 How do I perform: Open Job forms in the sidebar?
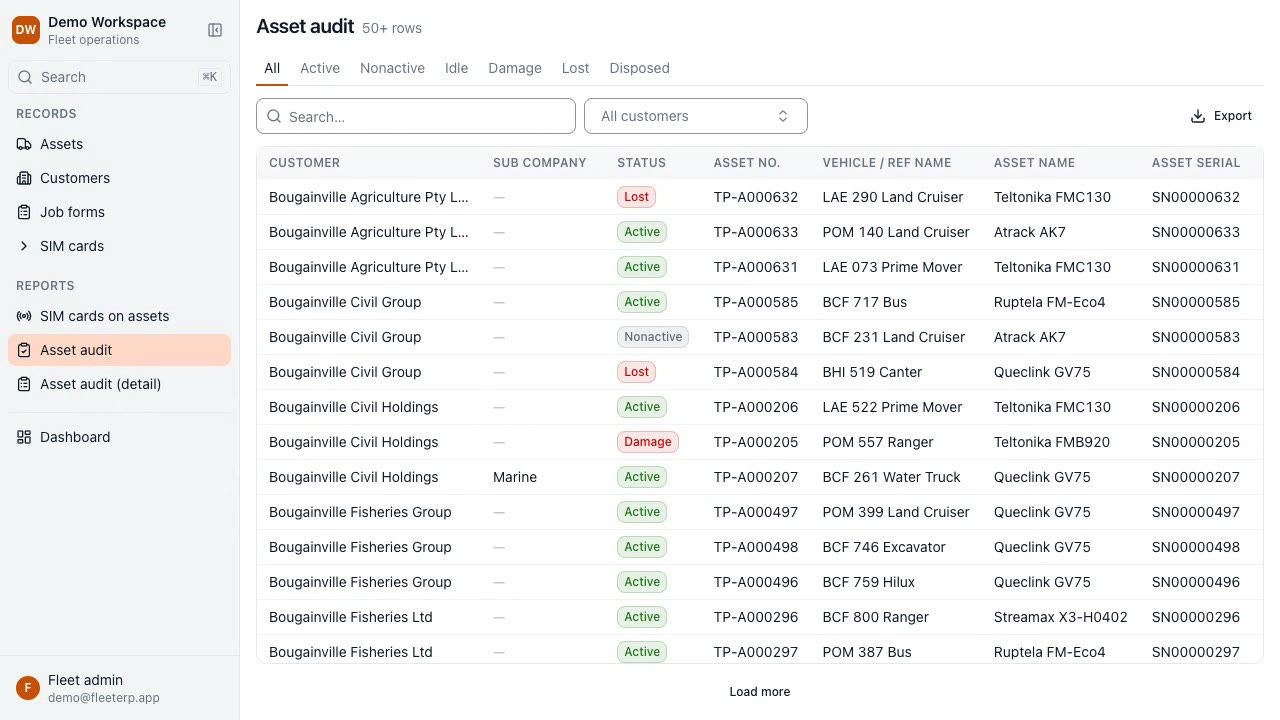coord(120,212)
